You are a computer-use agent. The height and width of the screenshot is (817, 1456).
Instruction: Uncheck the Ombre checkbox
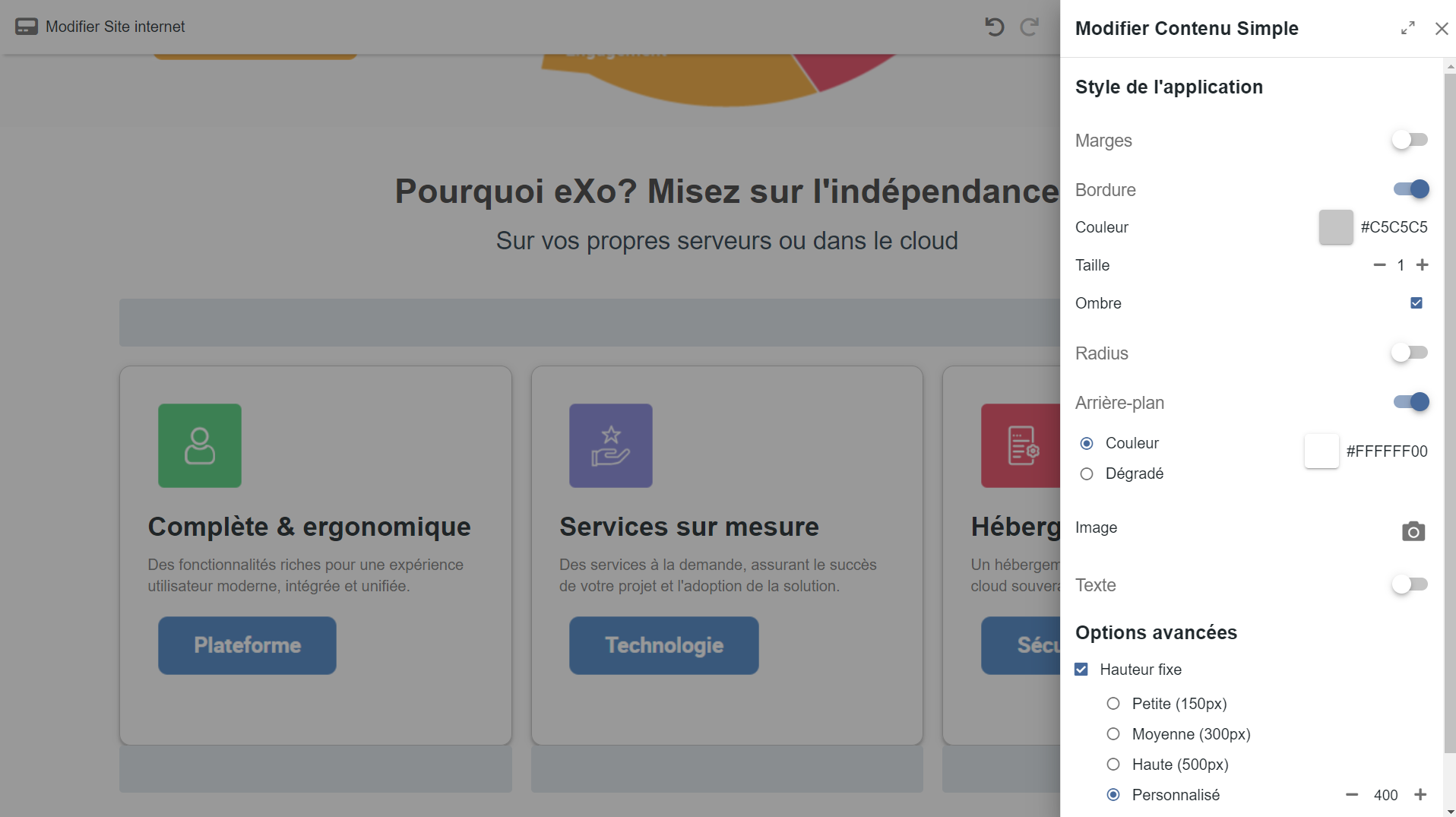tap(1416, 303)
